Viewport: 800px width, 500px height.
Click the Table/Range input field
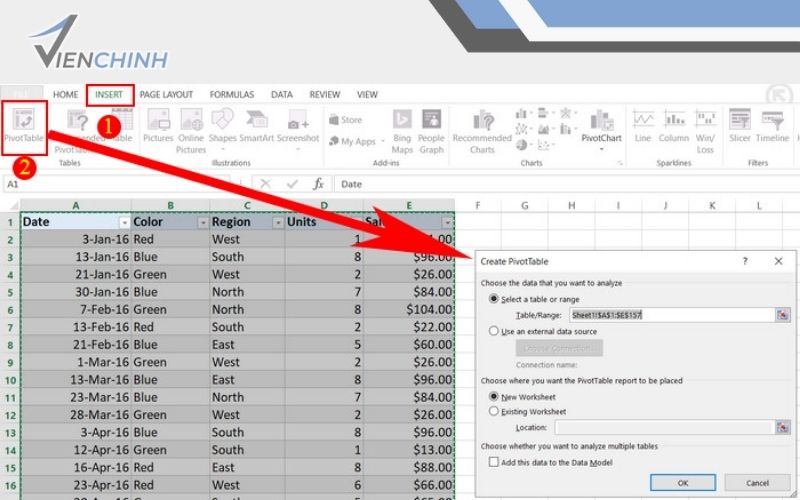[672, 315]
